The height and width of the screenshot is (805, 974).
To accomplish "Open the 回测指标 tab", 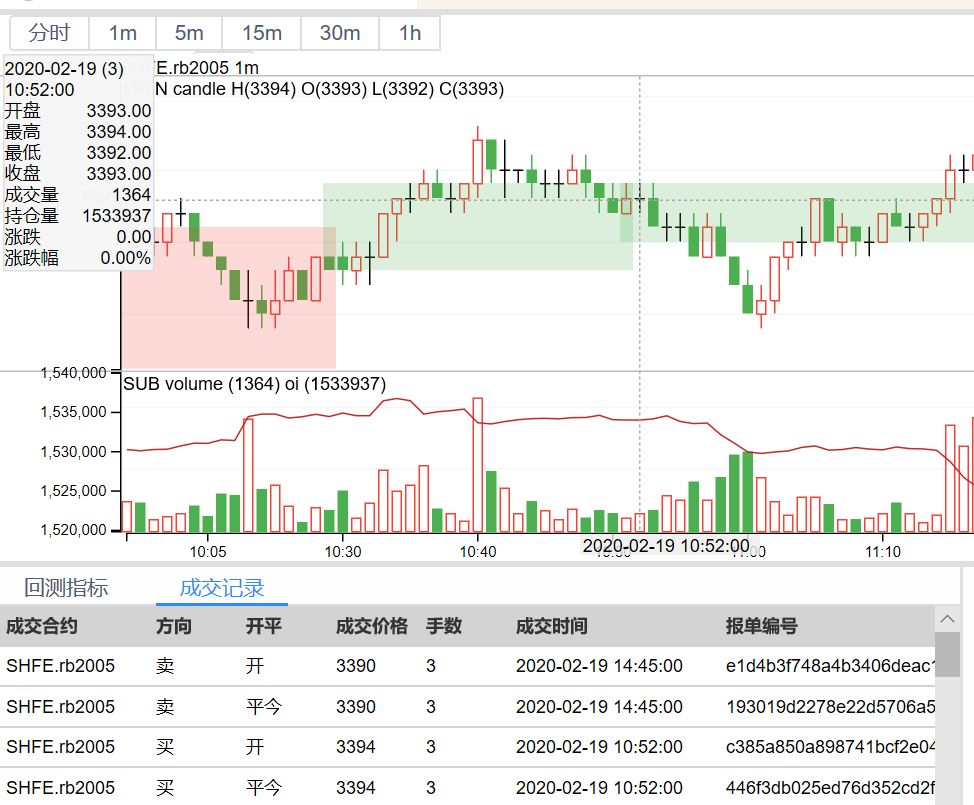I will [66, 588].
